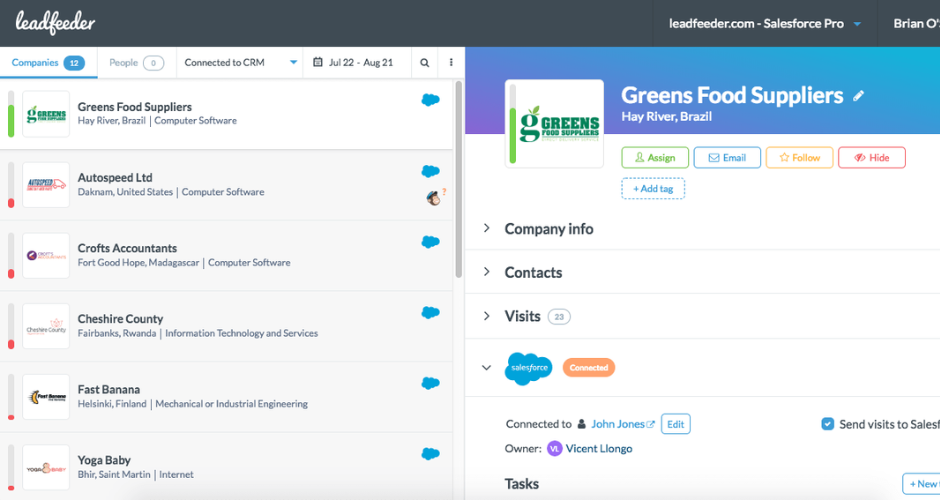The height and width of the screenshot is (500, 940).
Task: Click the Leadfeeder logo
Action: pyautogui.click(x=55, y=23)
